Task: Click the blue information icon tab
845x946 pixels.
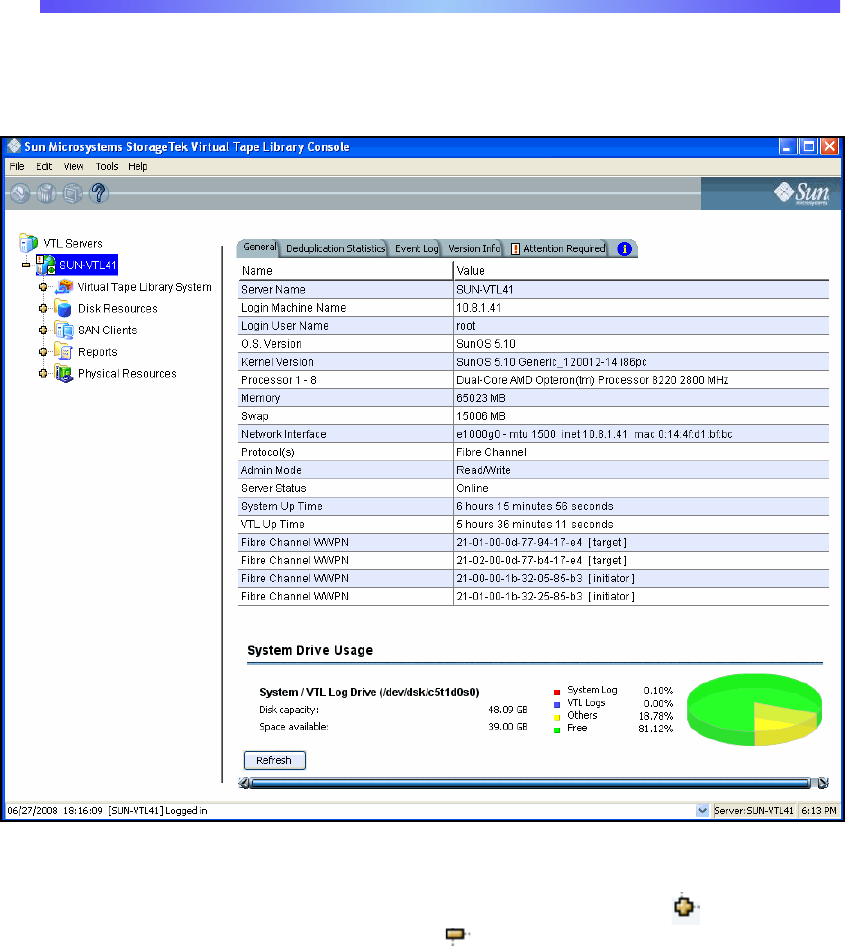Action: 624,249
